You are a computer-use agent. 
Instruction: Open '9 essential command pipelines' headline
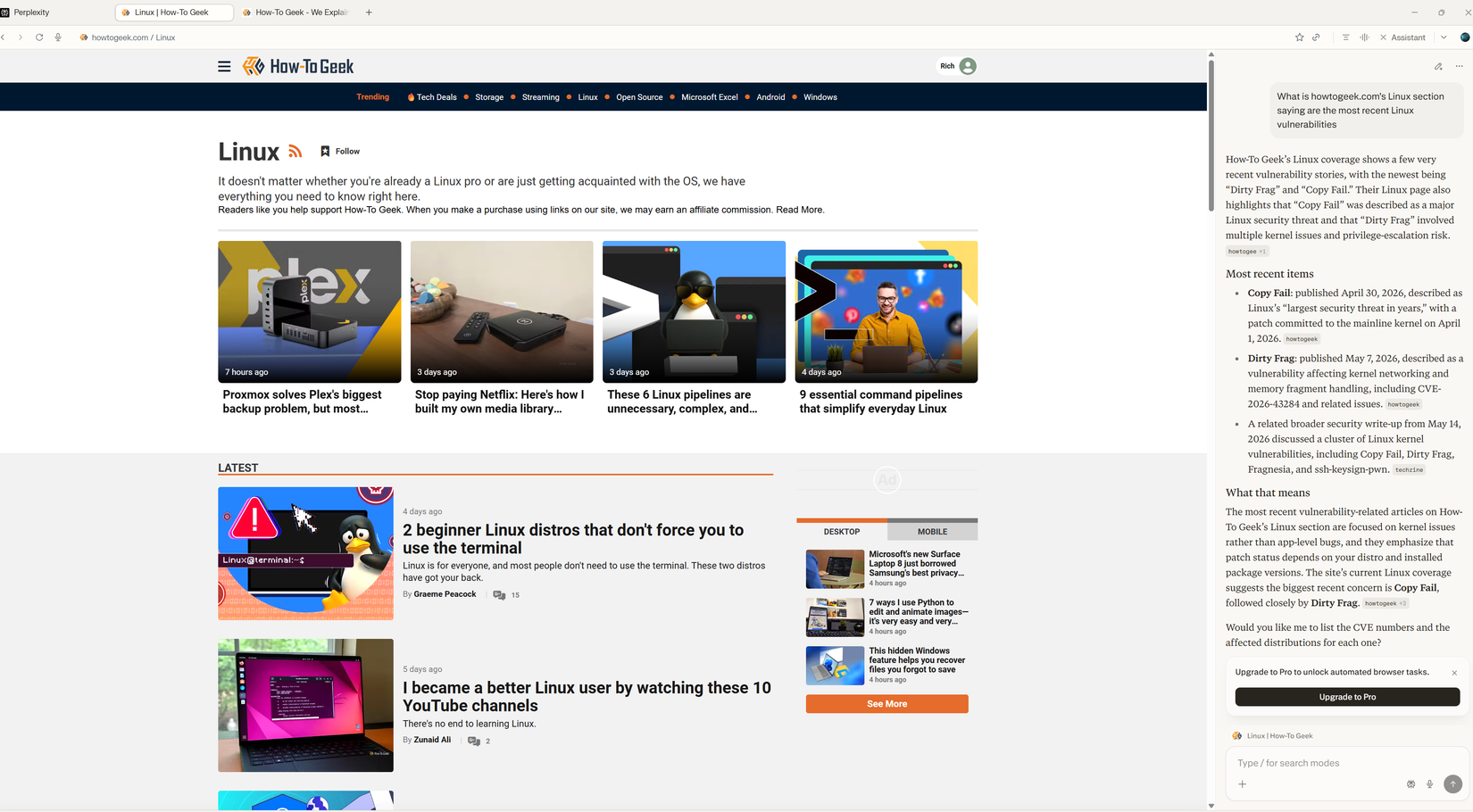coord(880,402)
